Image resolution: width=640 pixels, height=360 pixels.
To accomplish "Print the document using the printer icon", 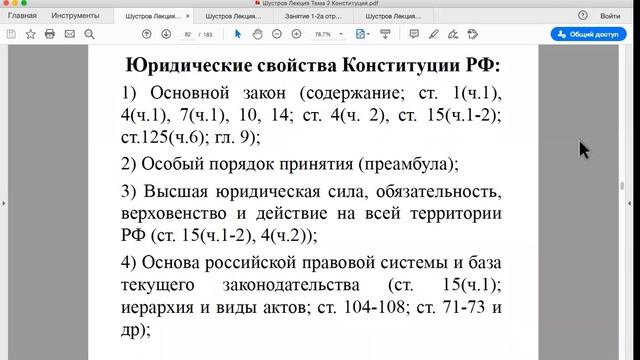I will [50, 34].
